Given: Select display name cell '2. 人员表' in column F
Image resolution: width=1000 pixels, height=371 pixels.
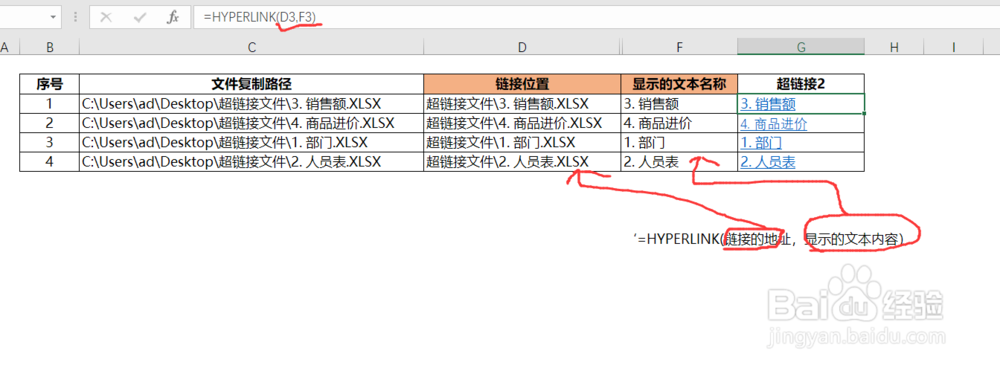Looking at the screenshot, I should [679, 163].
